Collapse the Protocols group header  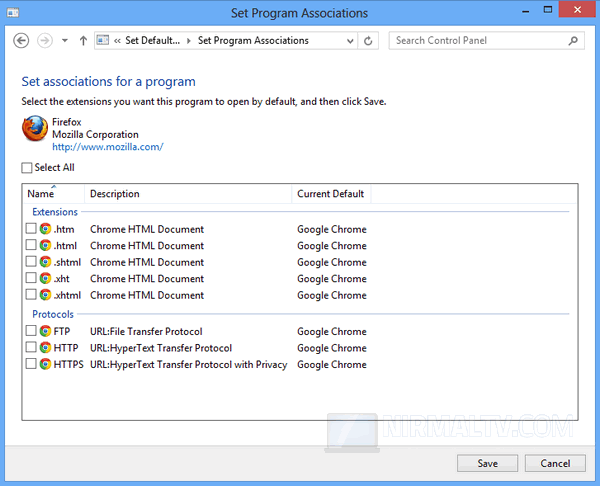point(53,314)
